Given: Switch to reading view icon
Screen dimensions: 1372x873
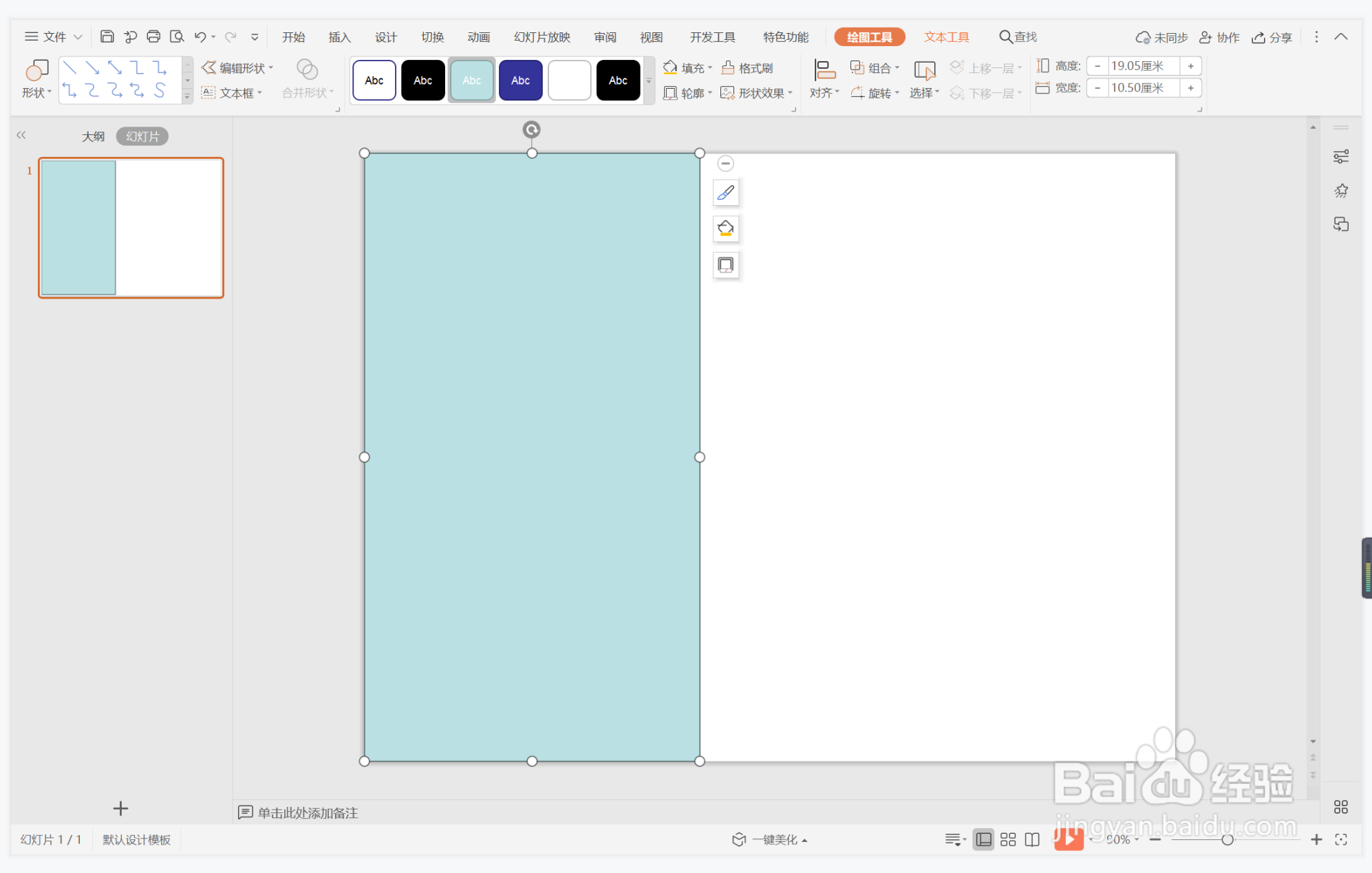Looking at the screenshot, I should [1032, 839].
